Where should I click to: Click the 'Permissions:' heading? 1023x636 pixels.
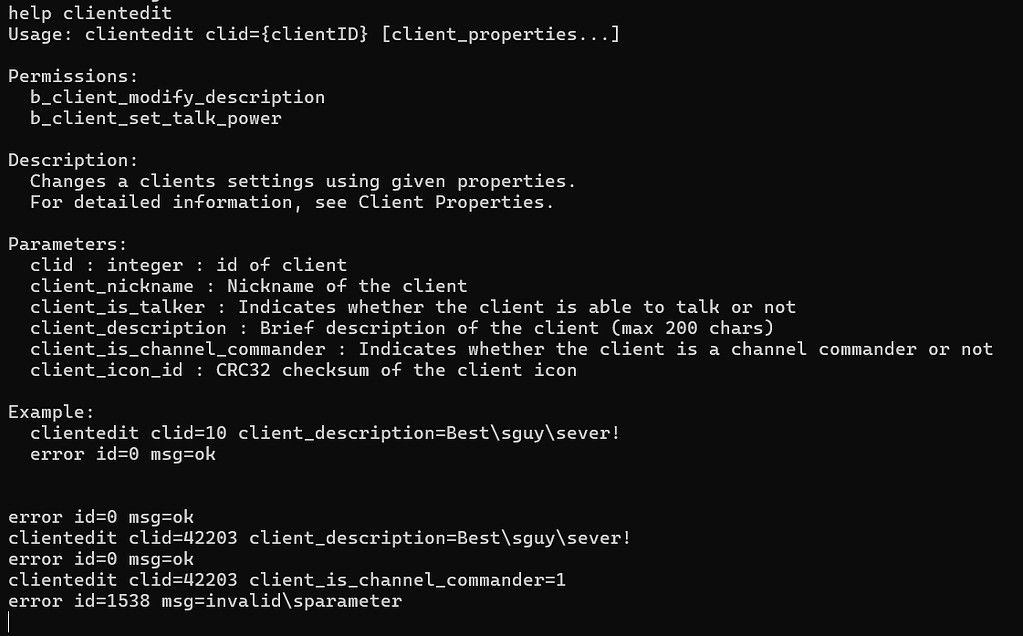pyautogui.click(x=73, y=76)
